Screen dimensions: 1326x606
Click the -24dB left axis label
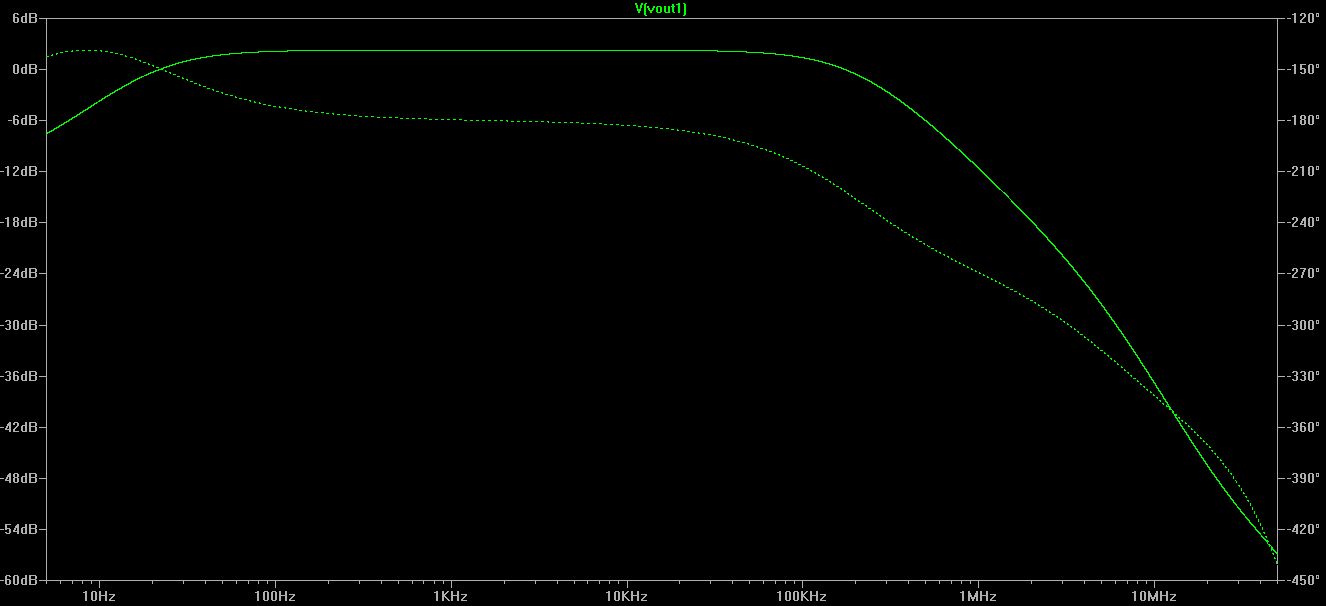(21, 273)
